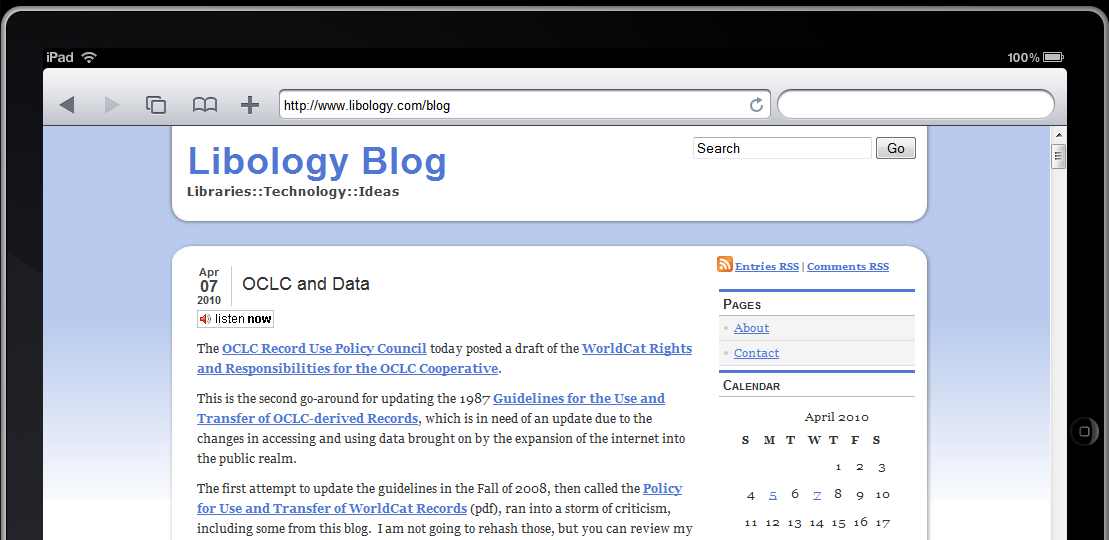The image size is (1109, 540).
Task: Click the empty browser search field
Action: click(916, 105)
